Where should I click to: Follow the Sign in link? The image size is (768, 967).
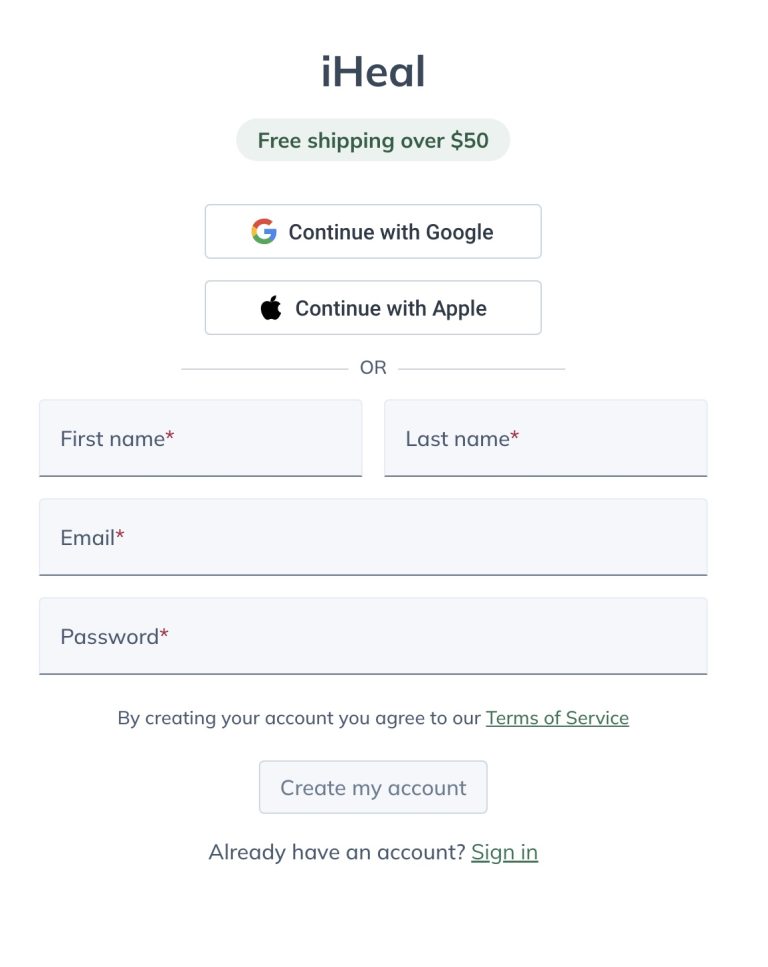[504, 852]
